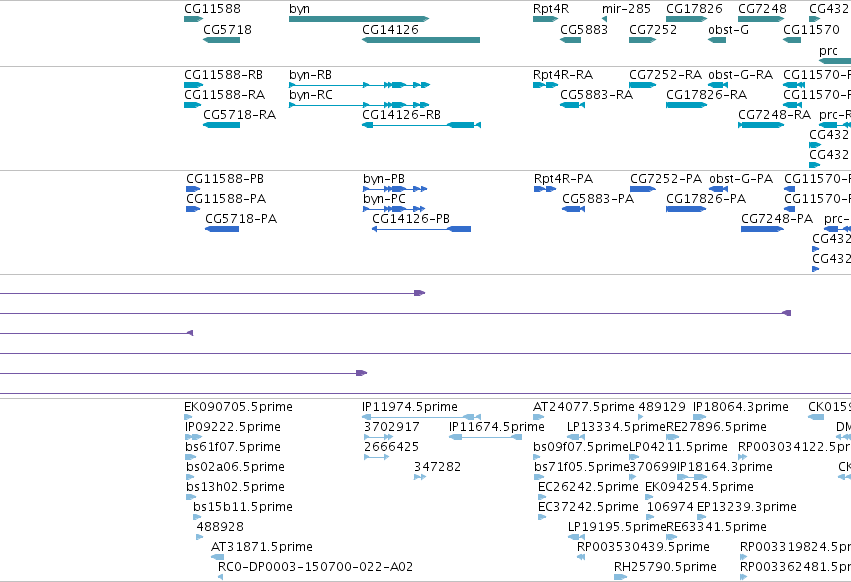Select the byn gene bar
This screenshot has height=582, width=851.
tap(359, 19)
